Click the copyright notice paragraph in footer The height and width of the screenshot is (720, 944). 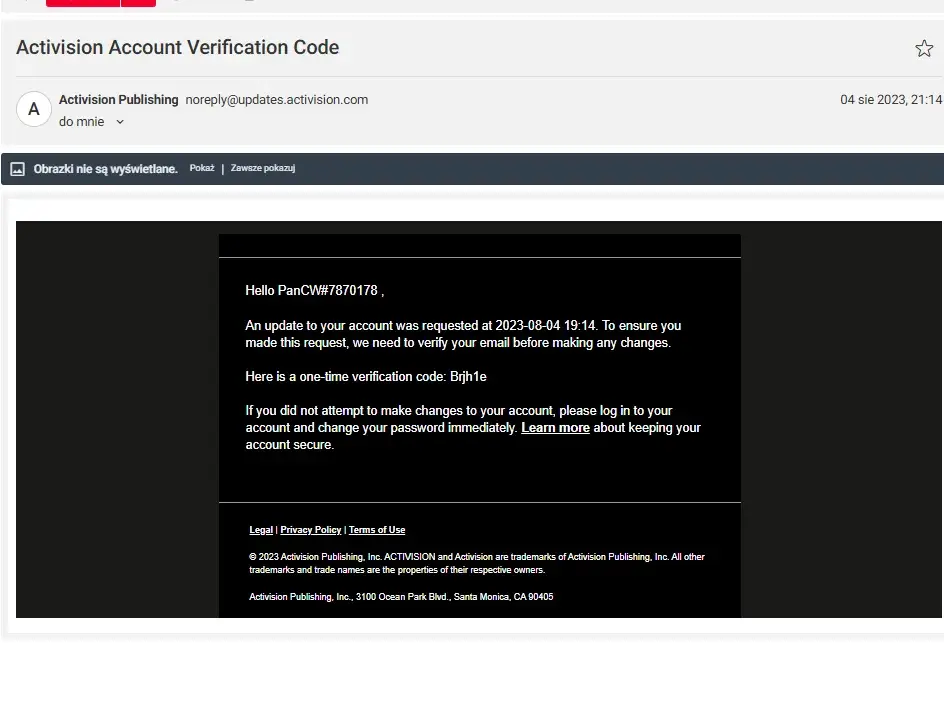tap(477, 563)
